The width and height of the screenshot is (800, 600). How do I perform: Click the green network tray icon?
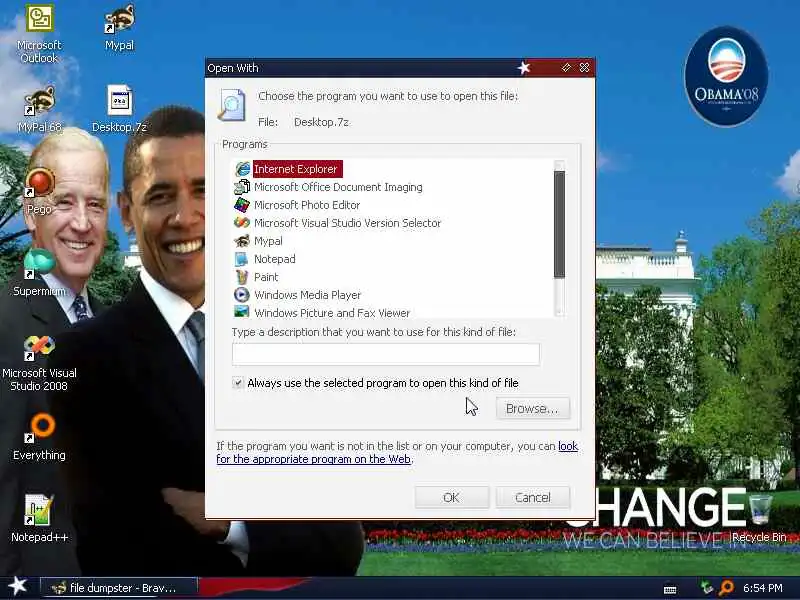[x=707, y=587]
